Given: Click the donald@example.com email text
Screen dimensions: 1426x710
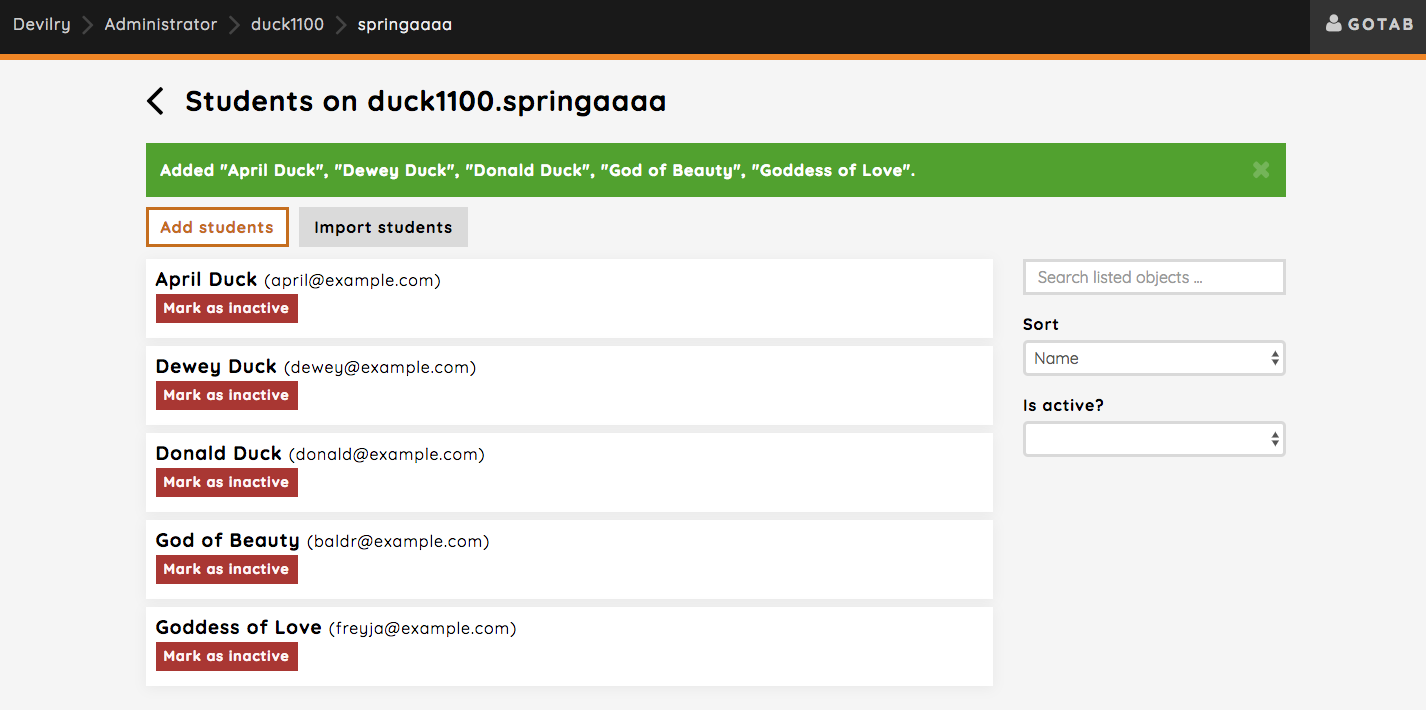Looking at the screenshot, I should (387, 454).
